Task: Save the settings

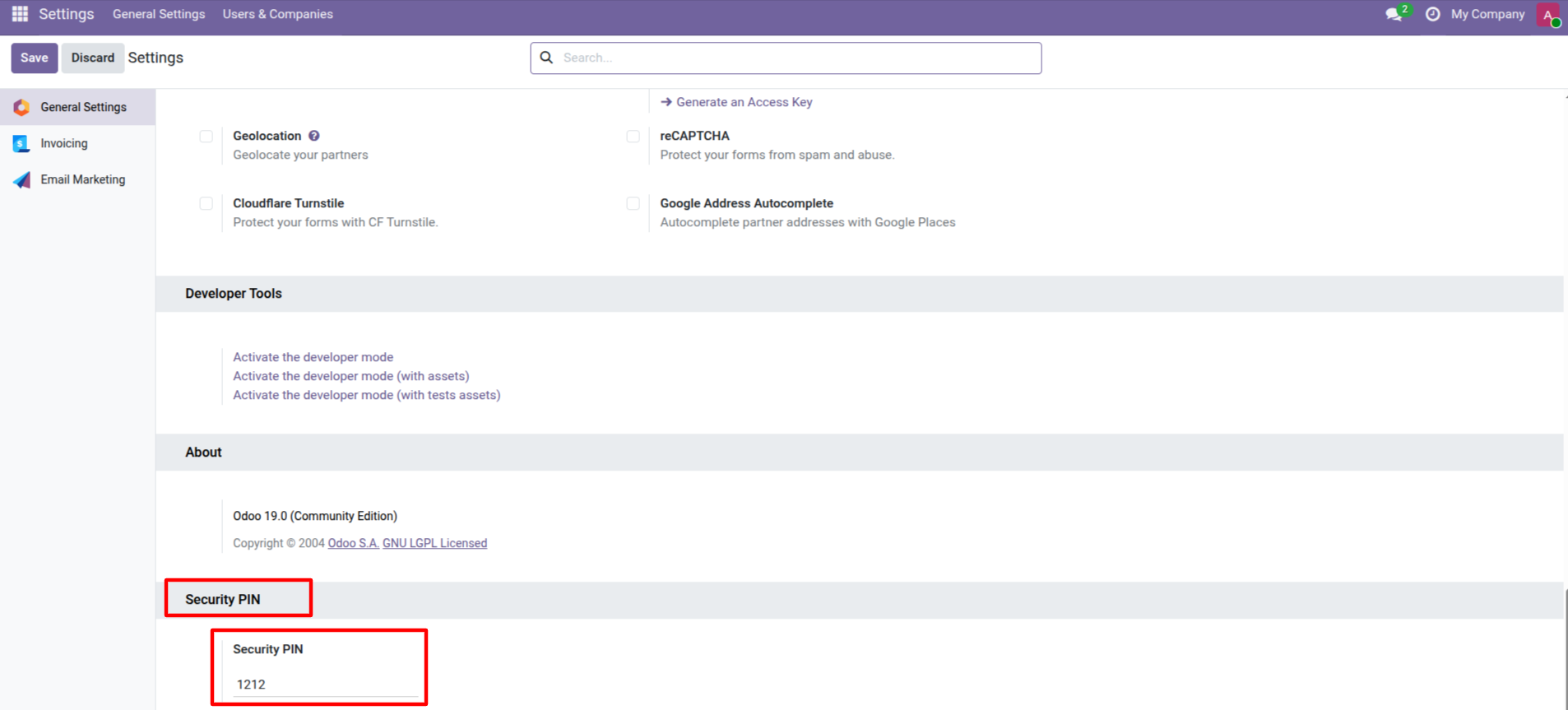Action: click(35, 58)
